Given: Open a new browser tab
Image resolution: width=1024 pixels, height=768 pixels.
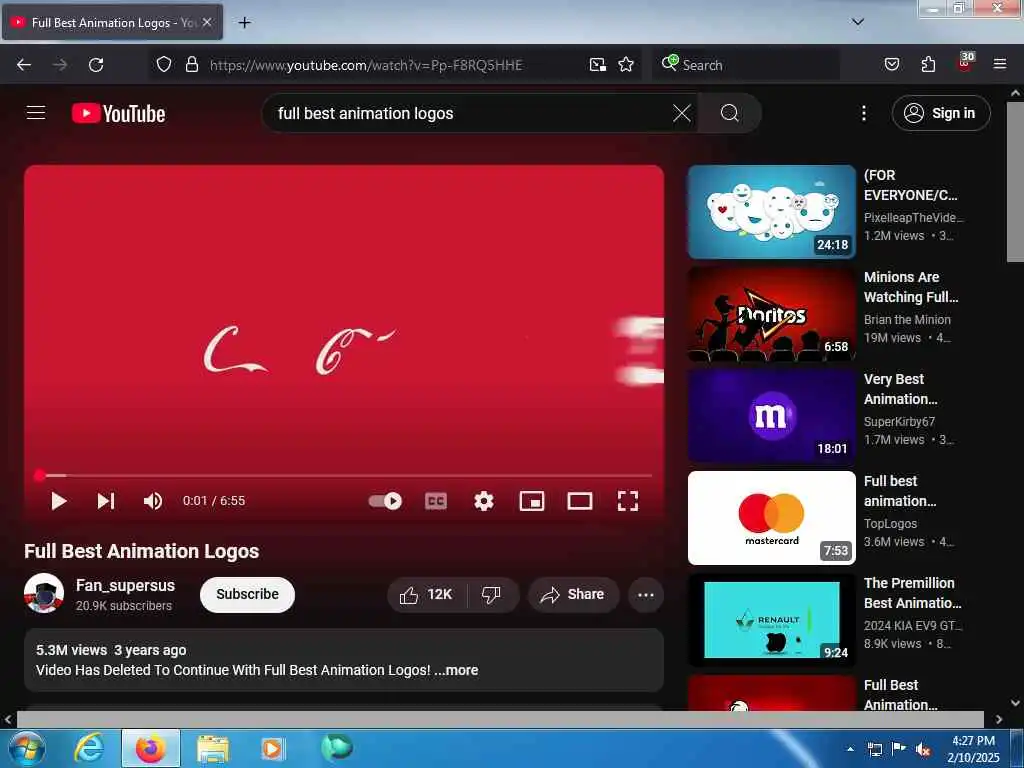Looking at the screenshot, I should tap(244, 23).
